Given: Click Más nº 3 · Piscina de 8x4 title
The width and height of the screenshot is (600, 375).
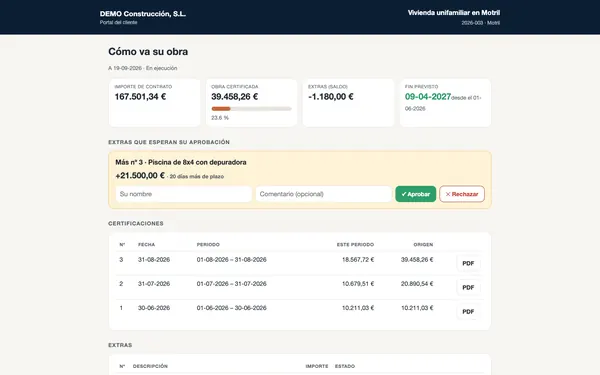Looking at the screenshot, I should (181, 162).
